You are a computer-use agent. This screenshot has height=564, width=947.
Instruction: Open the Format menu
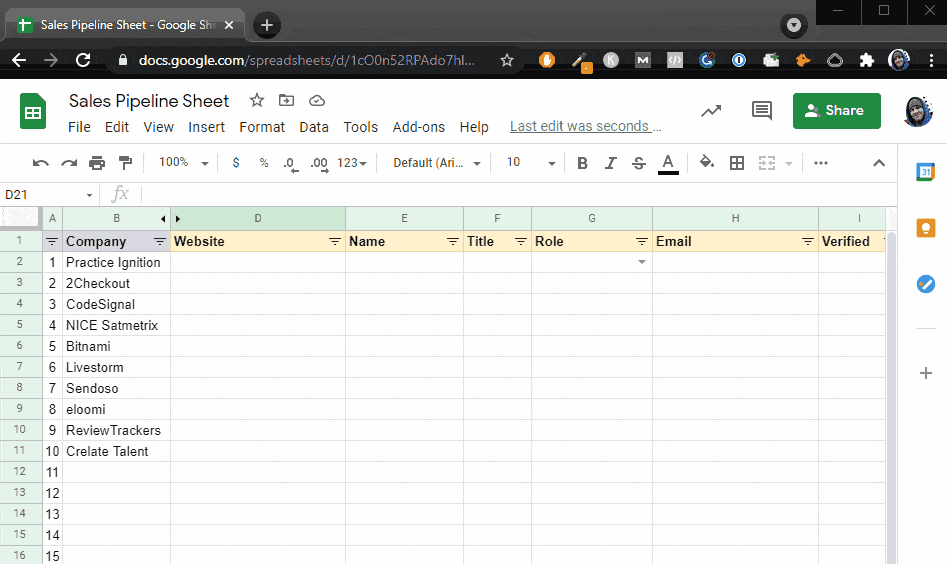[x=262, y=127]
